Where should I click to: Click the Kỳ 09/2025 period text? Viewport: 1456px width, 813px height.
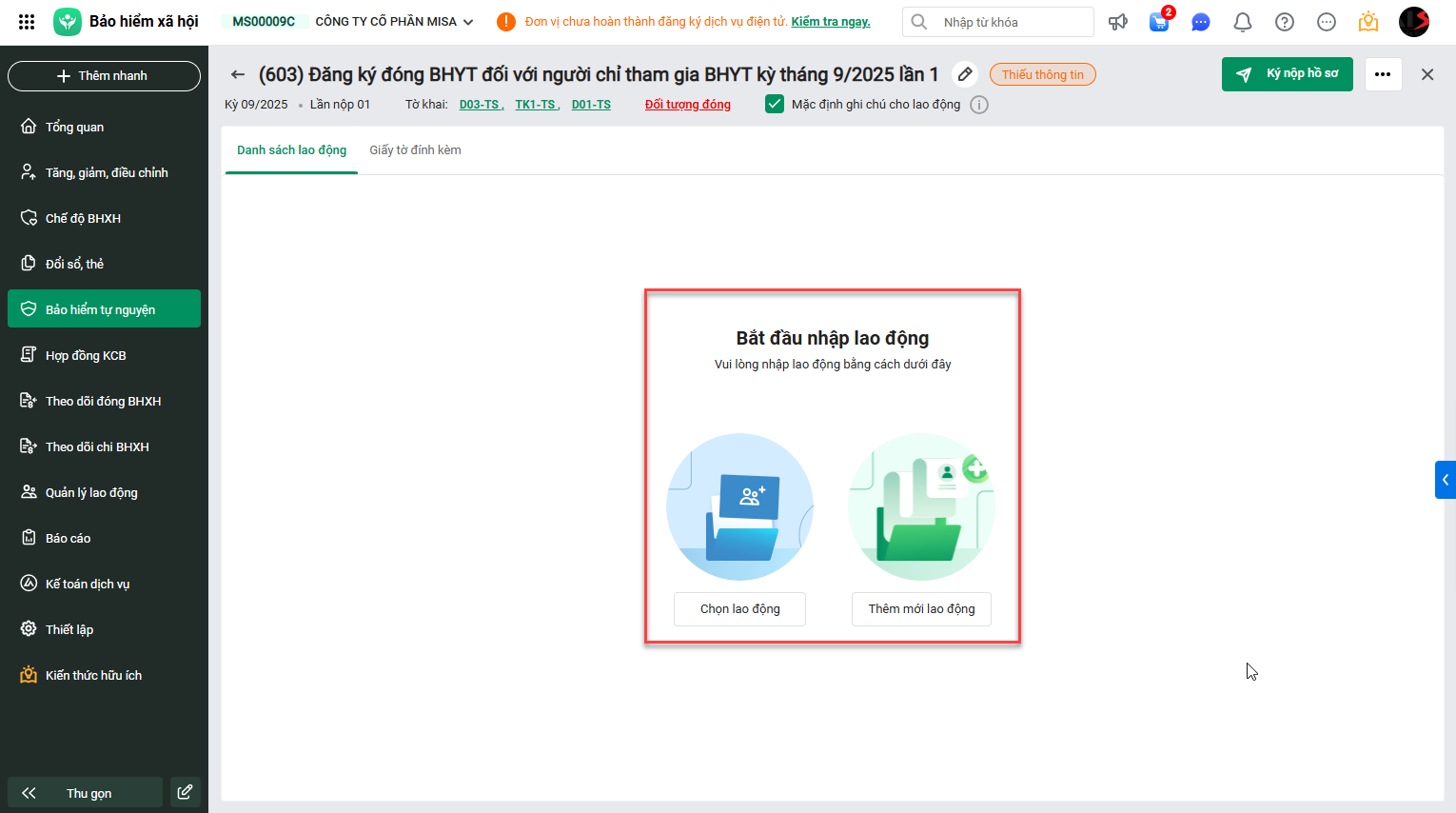pyautogui.click(x=256, y=105)
